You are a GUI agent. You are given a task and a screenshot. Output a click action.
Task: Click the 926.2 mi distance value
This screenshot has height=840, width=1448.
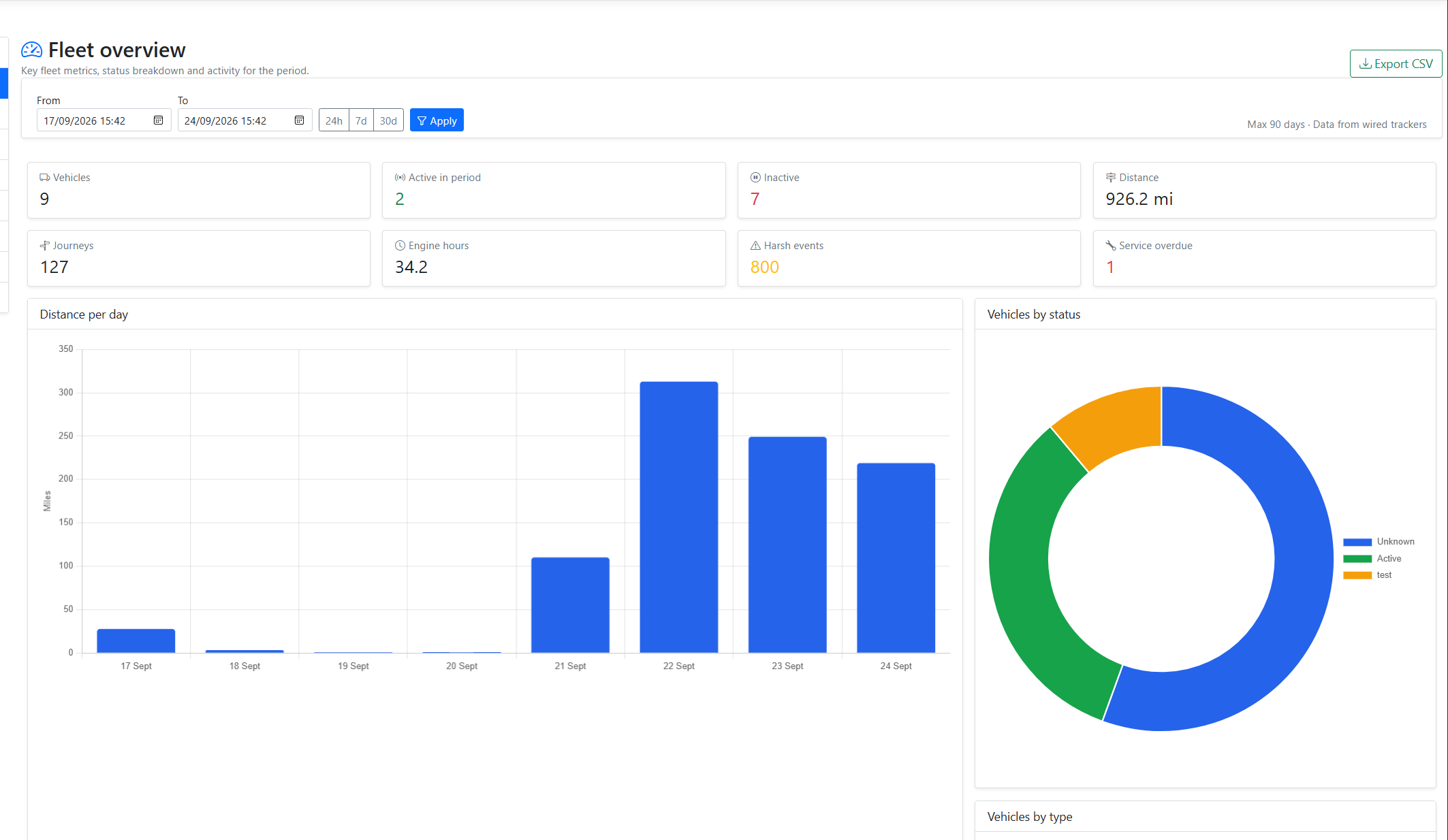point(1139,199)
